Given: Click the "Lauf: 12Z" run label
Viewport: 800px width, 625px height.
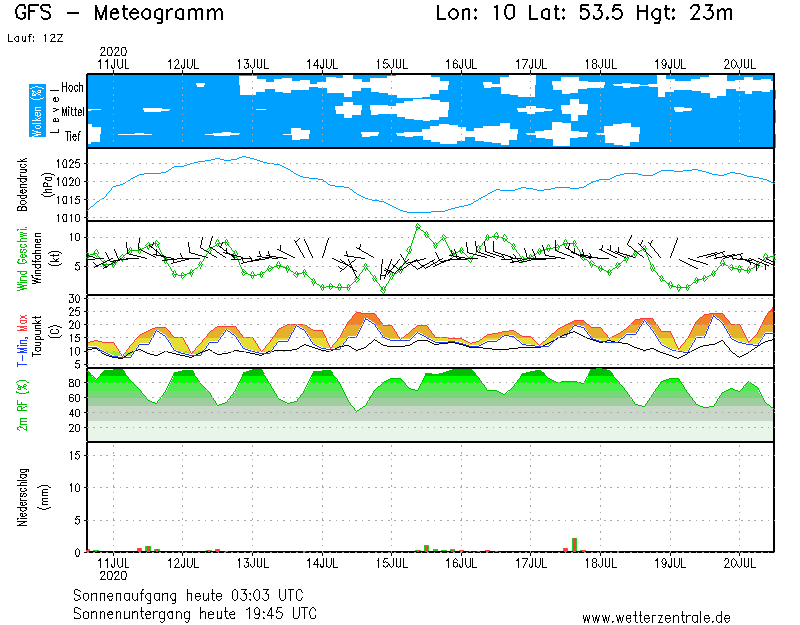Looking at the screenshot, I should (x=35, y=38).
